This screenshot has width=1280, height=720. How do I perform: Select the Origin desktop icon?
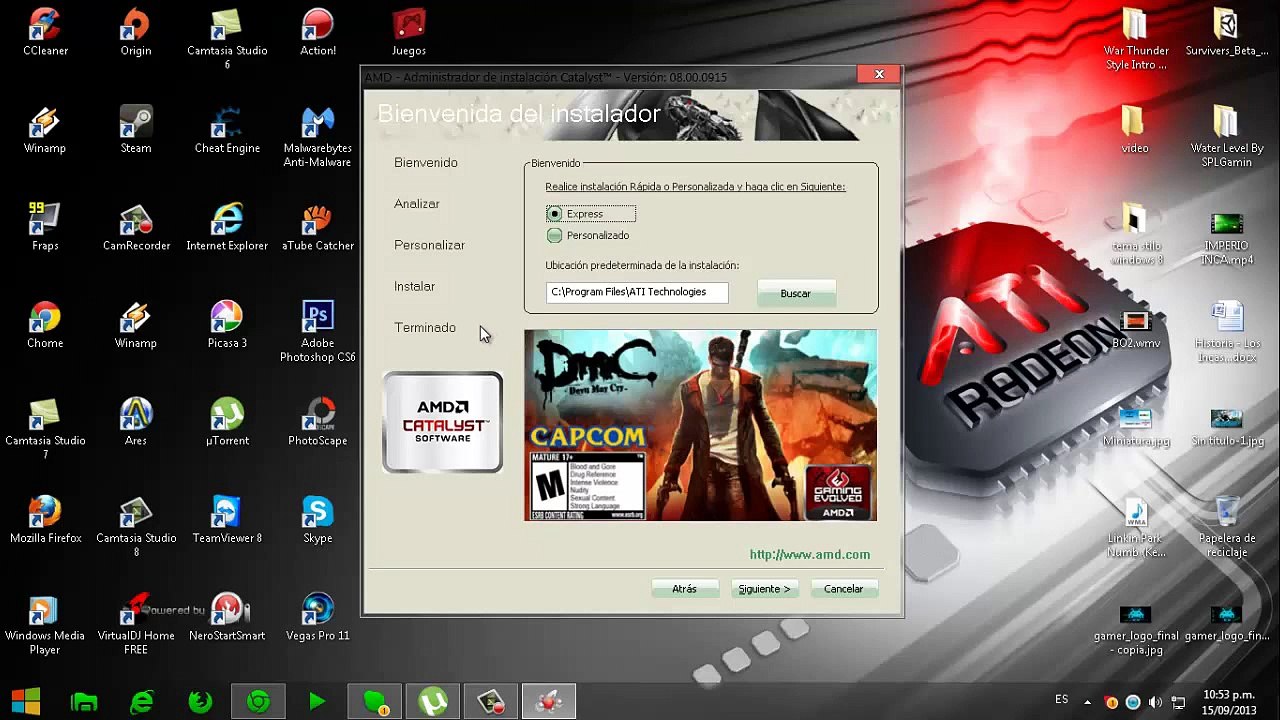pos(136,32)
